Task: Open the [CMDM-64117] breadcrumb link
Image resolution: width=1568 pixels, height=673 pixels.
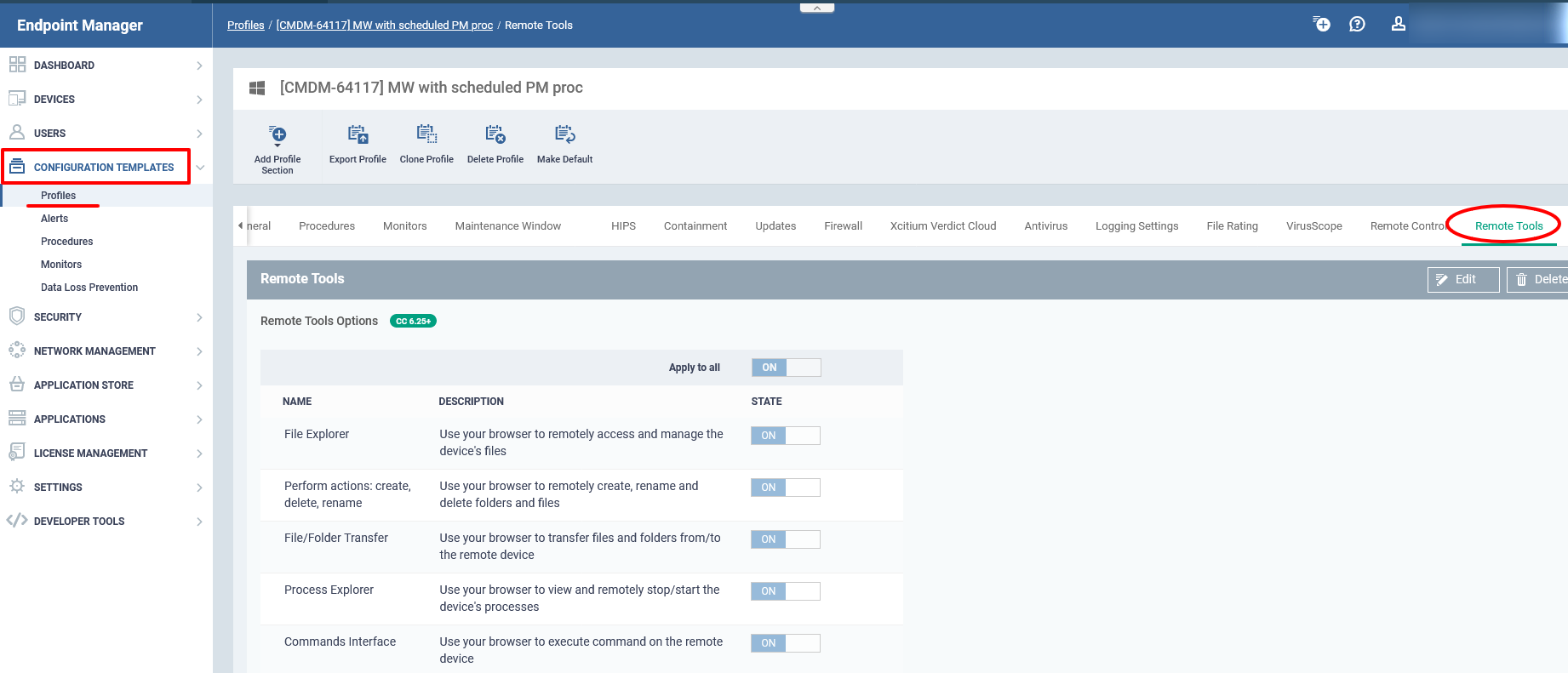Action: coord(385,25)
